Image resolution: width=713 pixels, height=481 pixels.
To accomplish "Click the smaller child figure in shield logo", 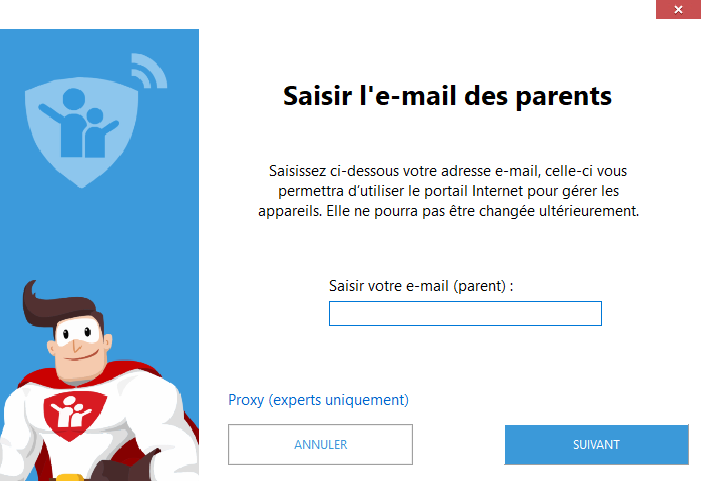I will pos(98,133).
